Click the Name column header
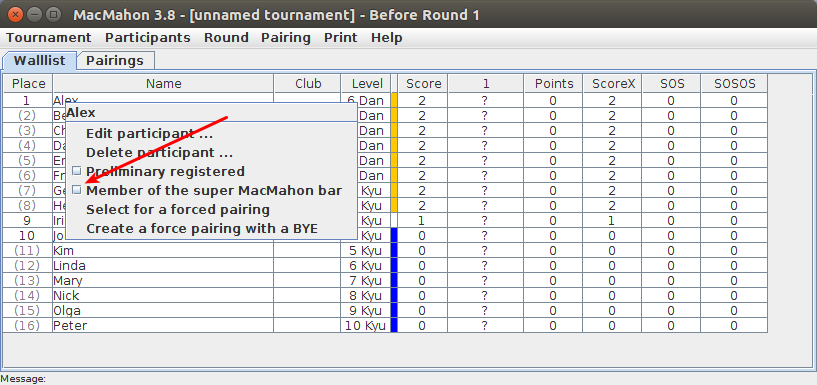Screen dimensions: 817x385 point(163,83)
